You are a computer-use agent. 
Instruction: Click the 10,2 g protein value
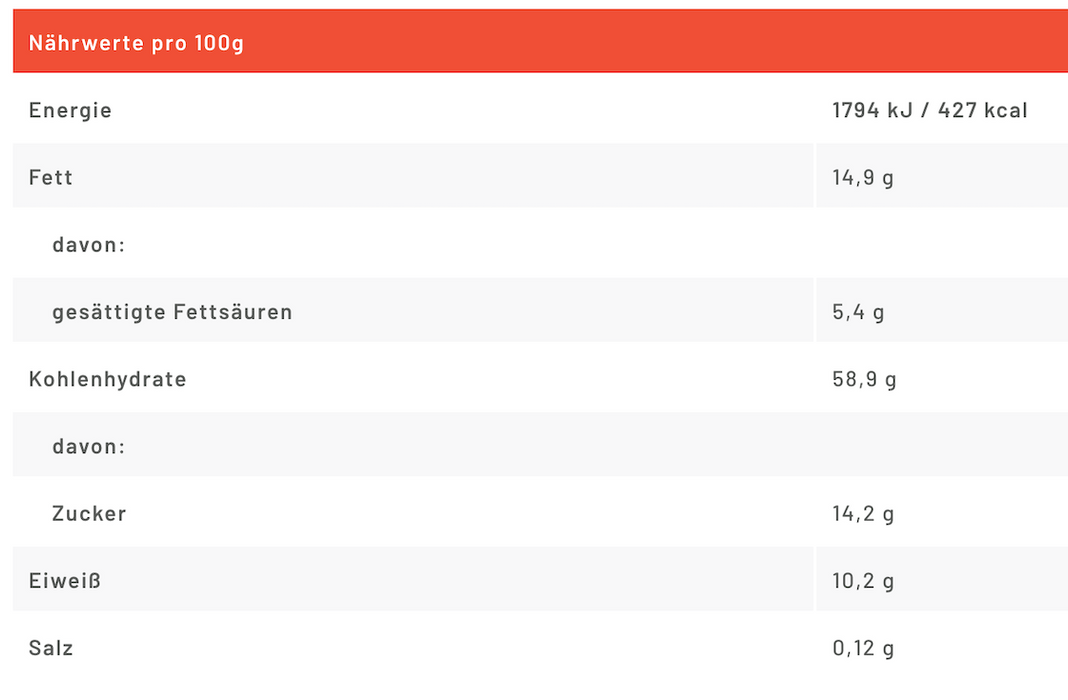pyautogui.click(x=863, y=581)
